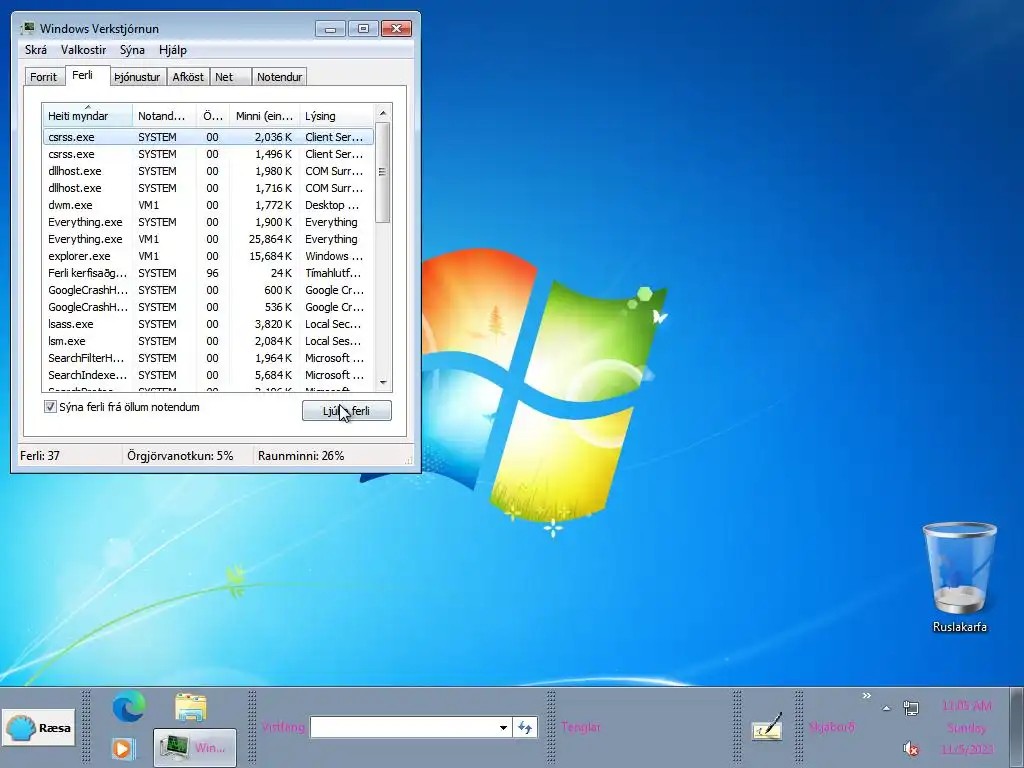Select the dwm.exe process row
This screenshot has height=768, width=1024.
click(x=208, y=205)
